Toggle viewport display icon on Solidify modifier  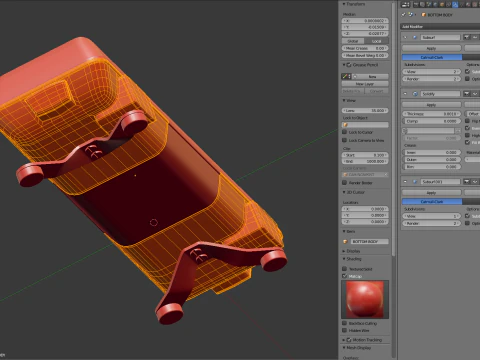pos(475,94)
